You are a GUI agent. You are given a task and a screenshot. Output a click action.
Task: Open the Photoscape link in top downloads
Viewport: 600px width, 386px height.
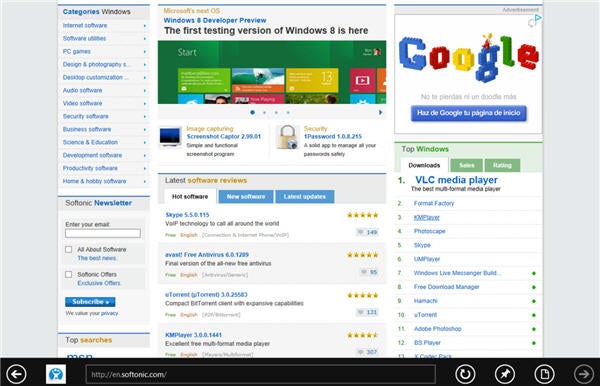click(429, 231)
